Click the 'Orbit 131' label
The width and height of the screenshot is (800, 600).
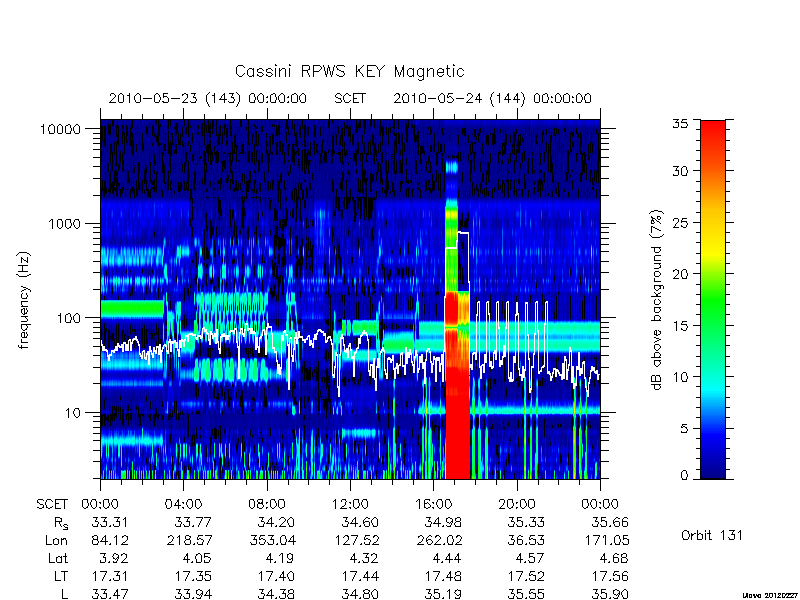point(712,536)
